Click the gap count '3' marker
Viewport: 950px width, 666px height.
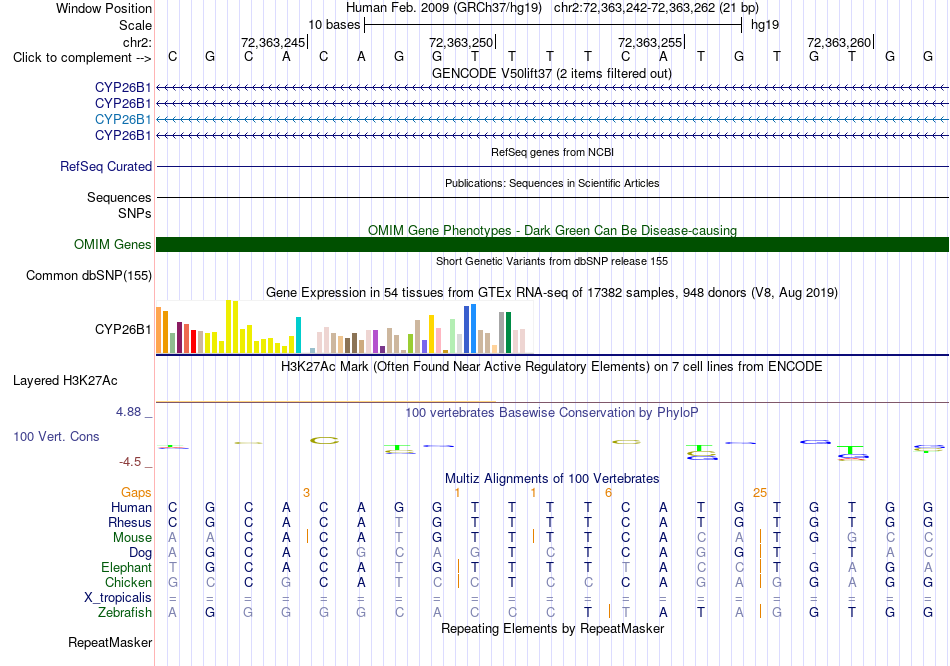tap(307, 493)
